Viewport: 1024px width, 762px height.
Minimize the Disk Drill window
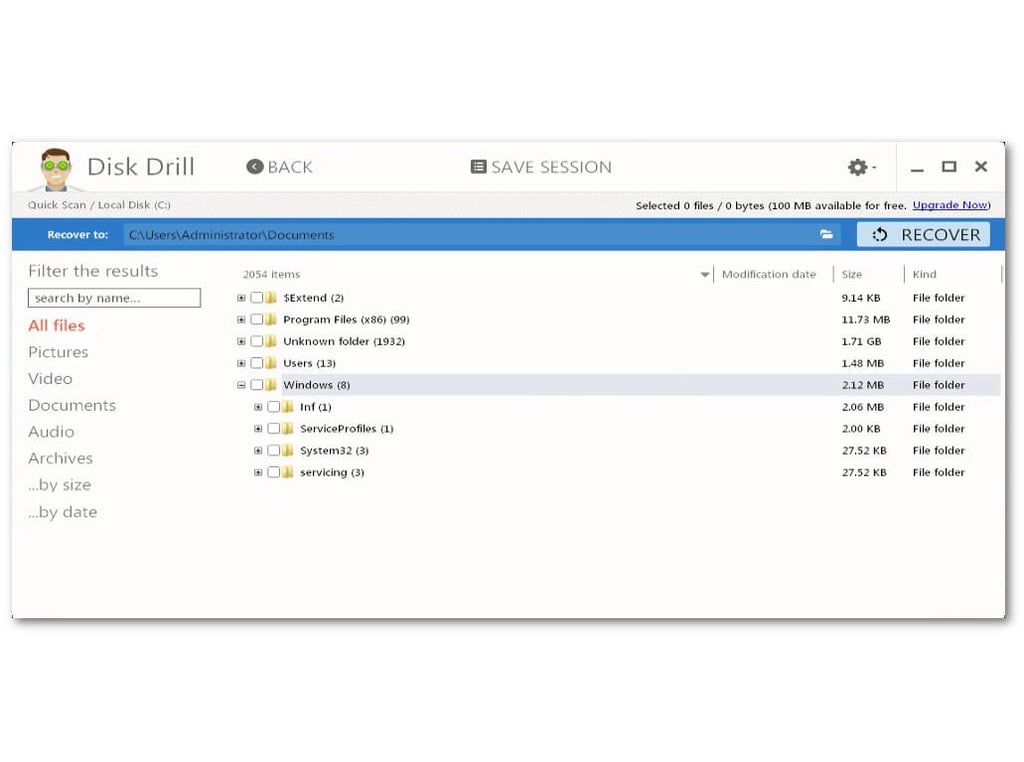point(917,168)
